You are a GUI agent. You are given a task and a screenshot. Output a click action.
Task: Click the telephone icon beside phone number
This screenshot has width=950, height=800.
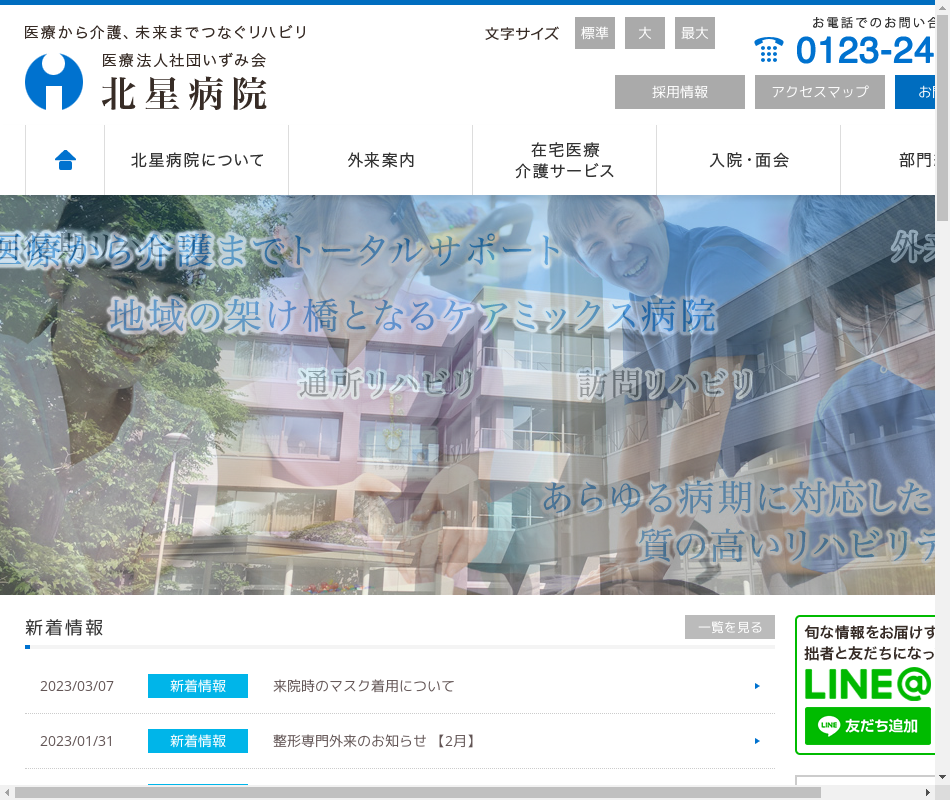point(769,50)
